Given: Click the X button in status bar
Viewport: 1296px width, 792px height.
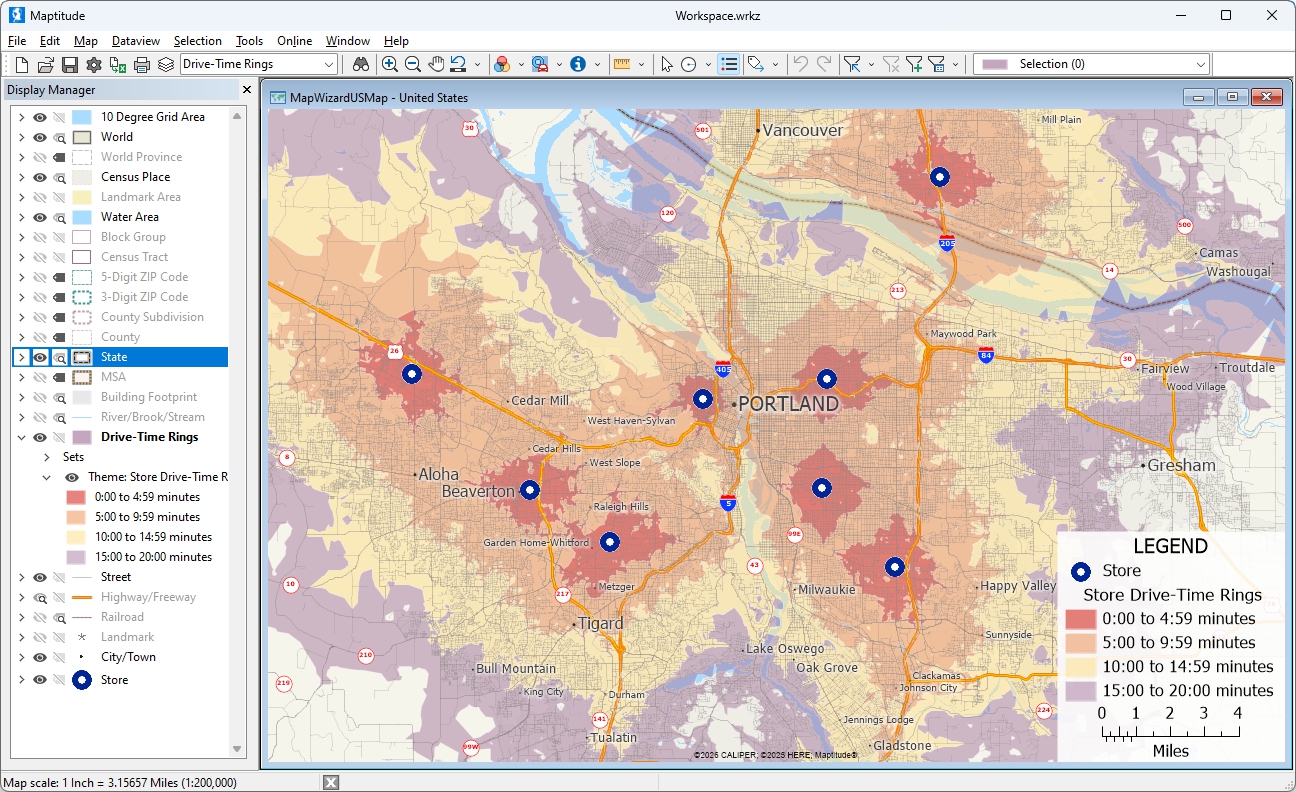Looking at the screenshot, I should tap(331, 782).
